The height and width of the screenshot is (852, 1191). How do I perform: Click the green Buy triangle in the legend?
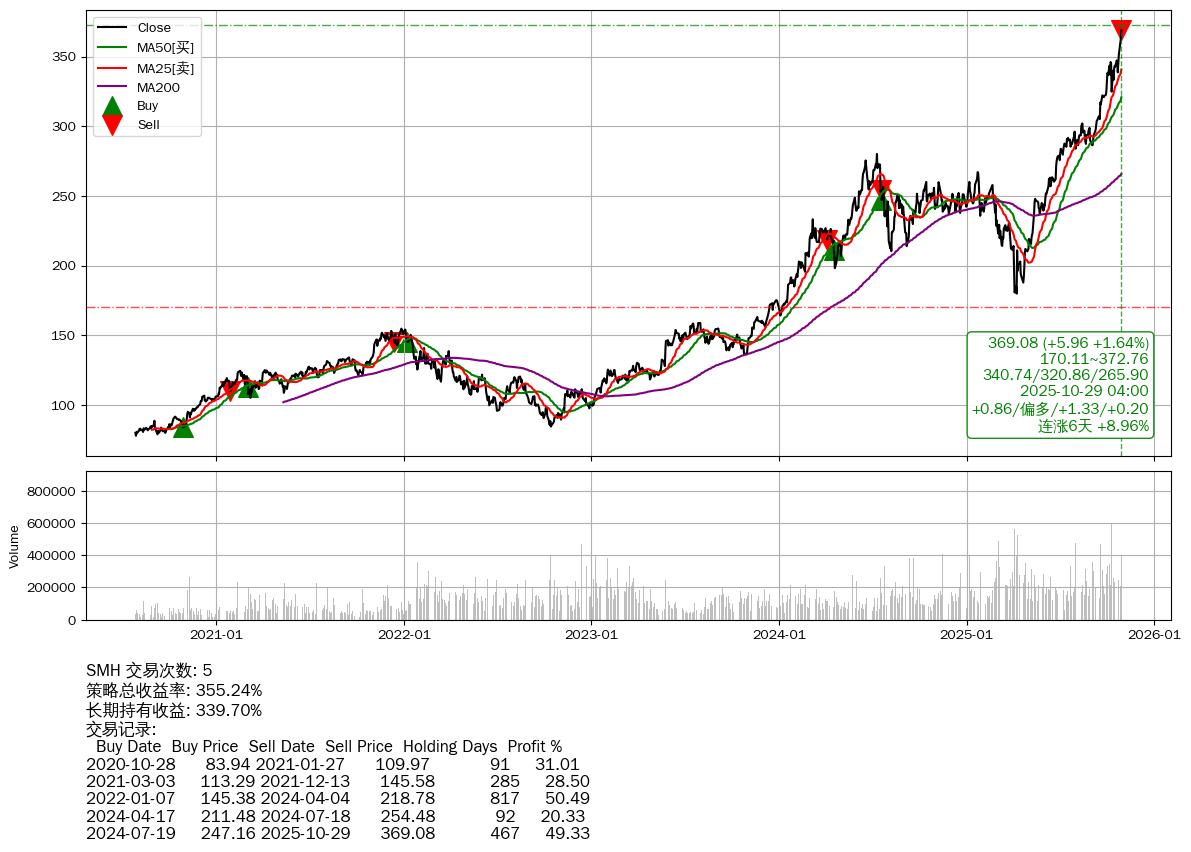click(x=113, y=106)
